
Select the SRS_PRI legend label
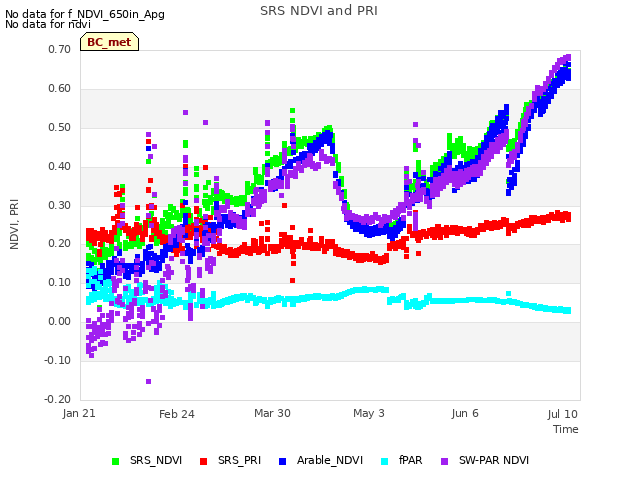point(239,460)
